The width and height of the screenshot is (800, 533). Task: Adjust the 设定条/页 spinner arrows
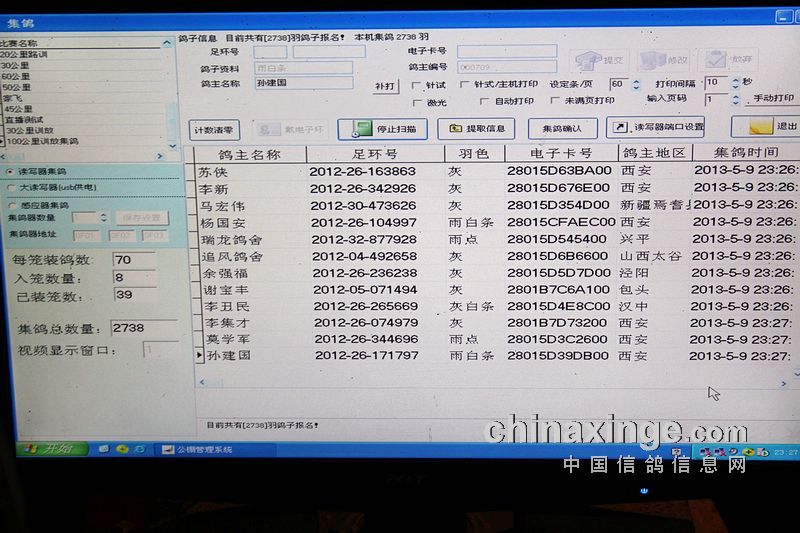coord(634,85)
